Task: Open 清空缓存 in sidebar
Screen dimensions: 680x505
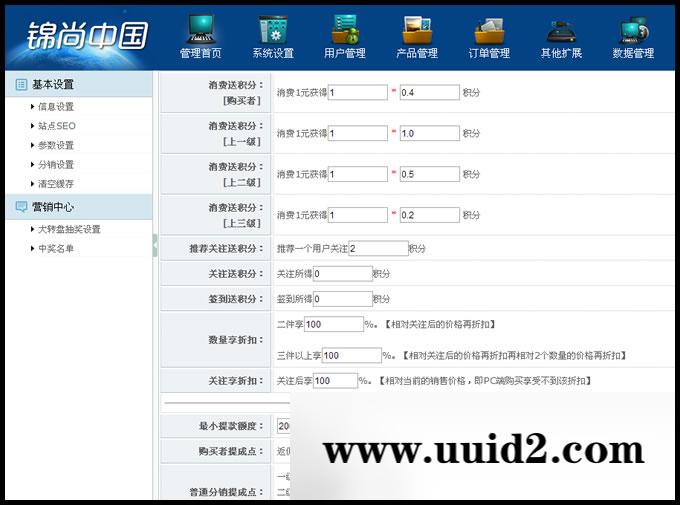Action: pyautogui.click(x=56, y=184)
